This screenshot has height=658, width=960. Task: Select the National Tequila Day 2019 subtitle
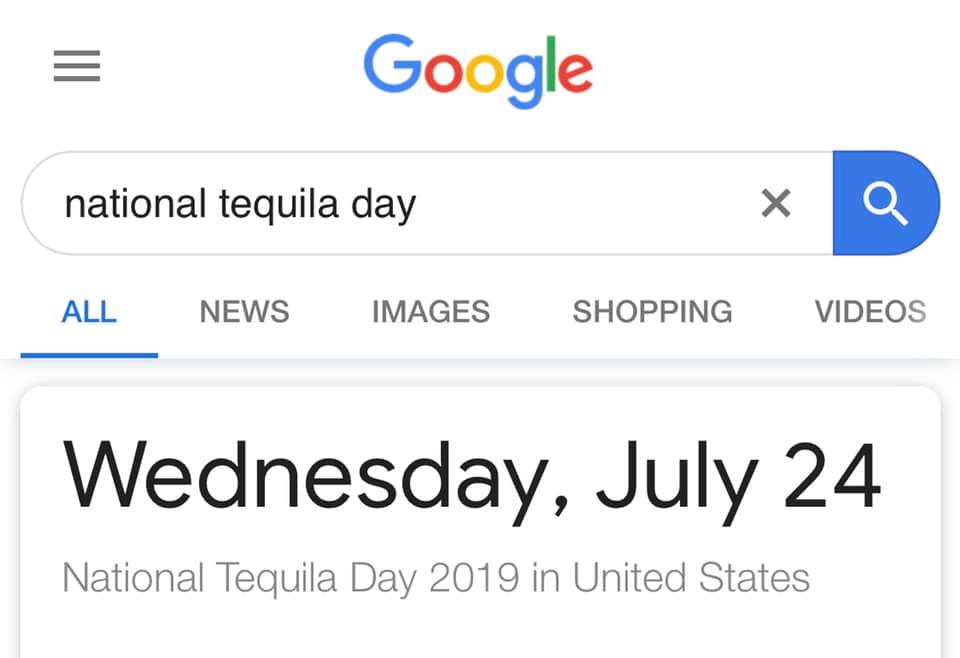[436, 577]
